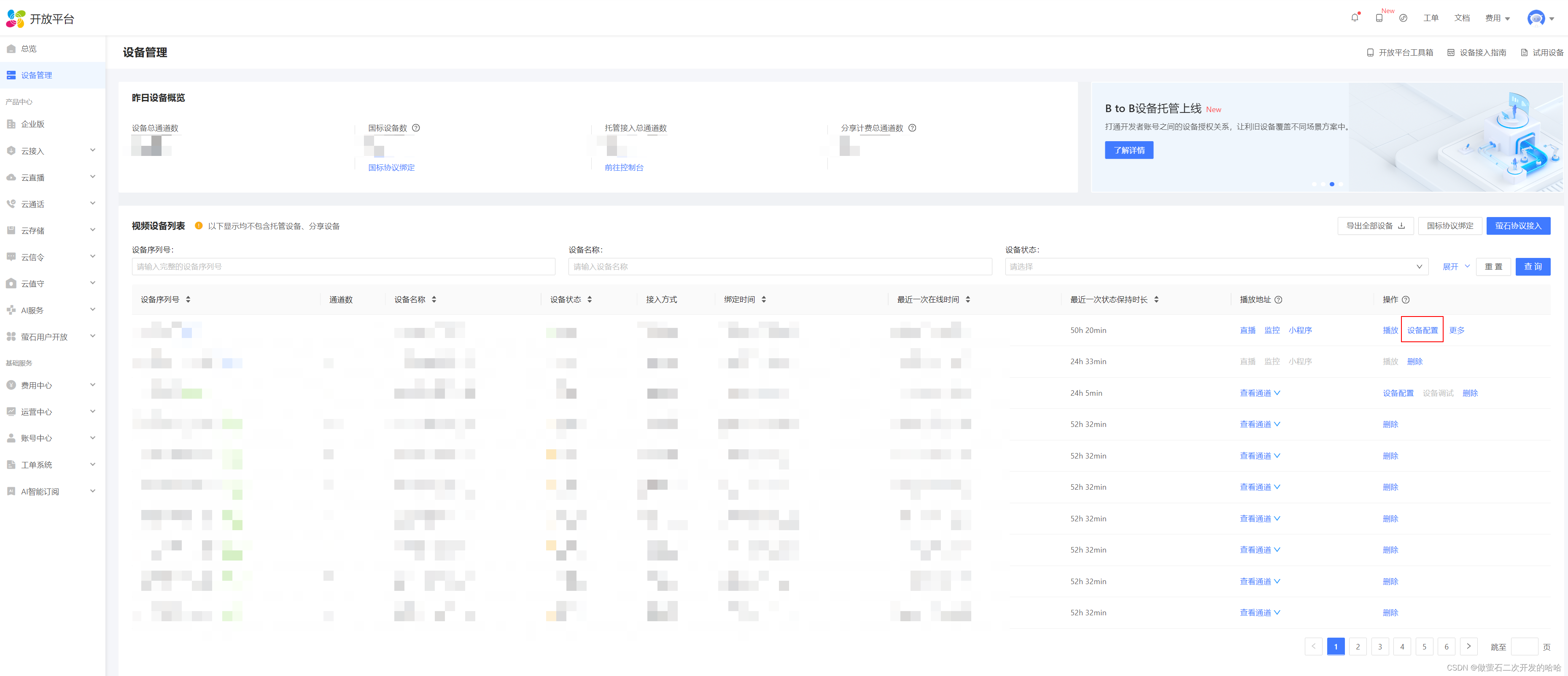1568x676 pixels.
Task: Sort table by 设备状态 column
Action: (x=589, y=299)
